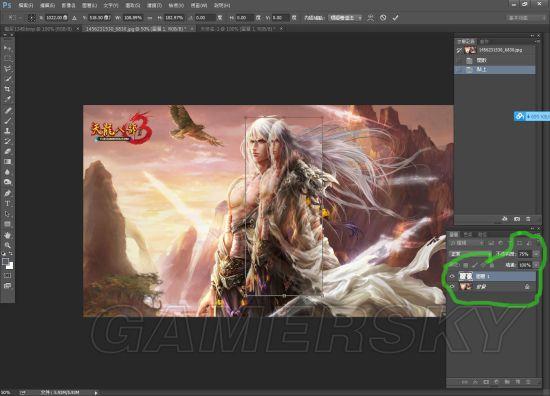Click the W width percentage field
The height and width of the screenshot is (396, 550).
click(x=133, y=18)
